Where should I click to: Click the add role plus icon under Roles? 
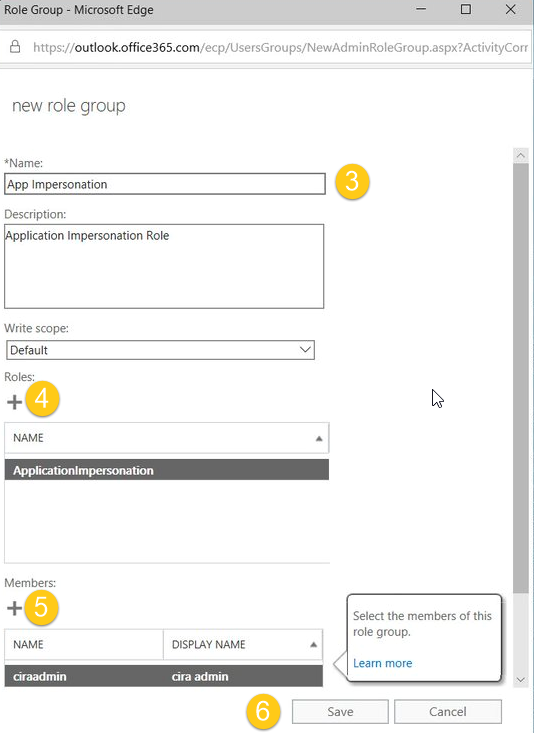(14, 402)
